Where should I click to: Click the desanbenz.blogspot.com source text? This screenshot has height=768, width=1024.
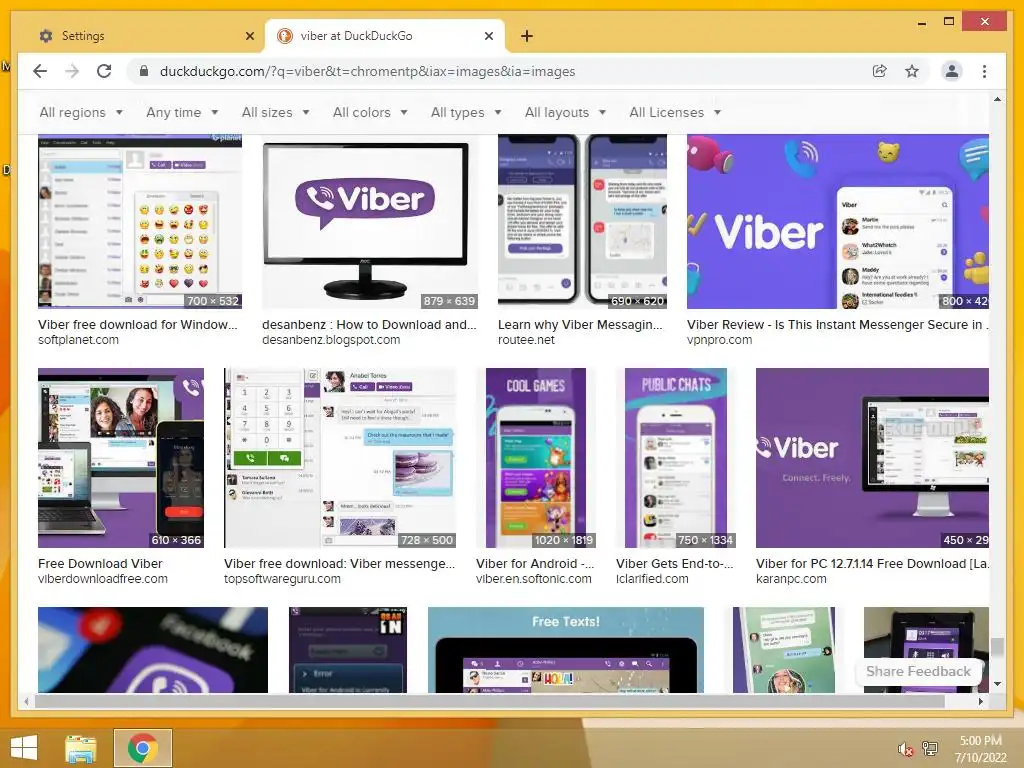point(331,340)
